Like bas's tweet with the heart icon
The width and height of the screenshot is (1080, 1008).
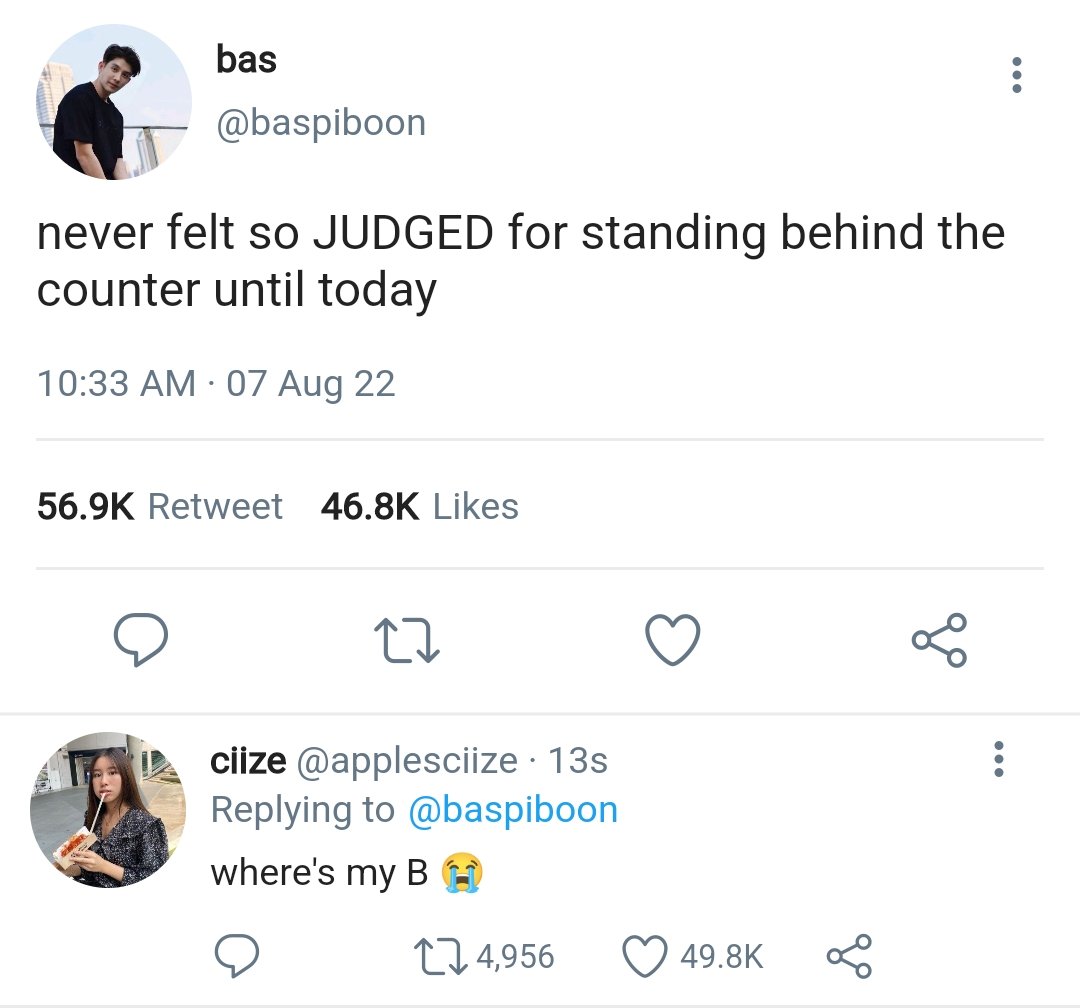(x=673, y=640)
